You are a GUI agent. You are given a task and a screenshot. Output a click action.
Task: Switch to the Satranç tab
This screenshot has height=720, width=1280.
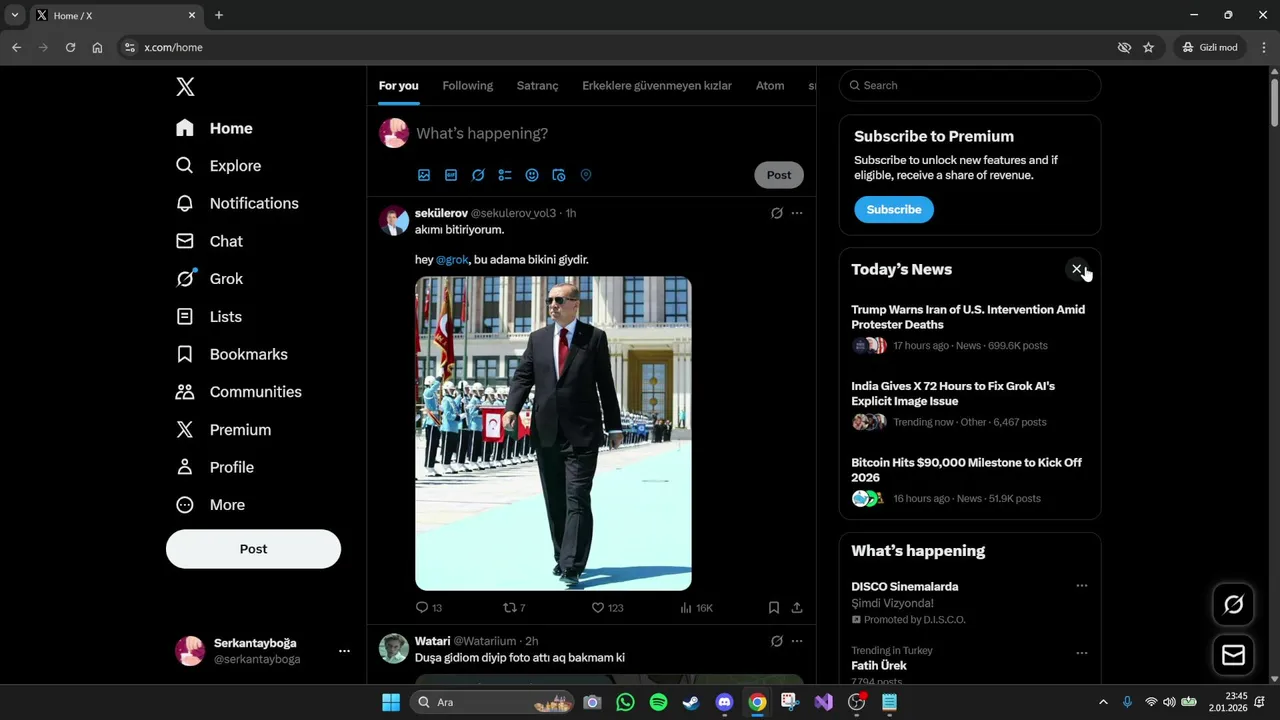point(537,86)
